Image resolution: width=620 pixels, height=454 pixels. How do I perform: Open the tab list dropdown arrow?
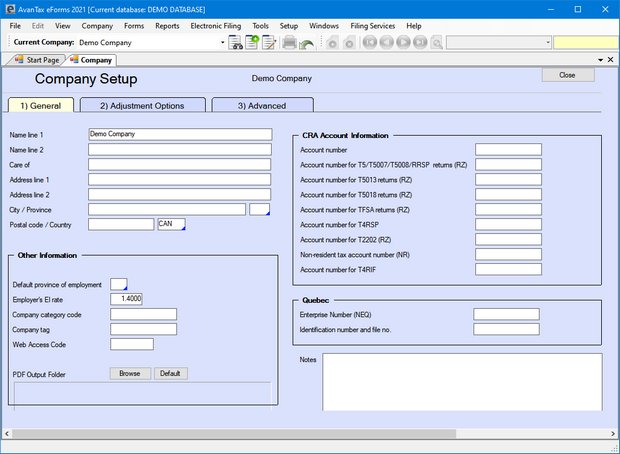click(x=600, y=60)
